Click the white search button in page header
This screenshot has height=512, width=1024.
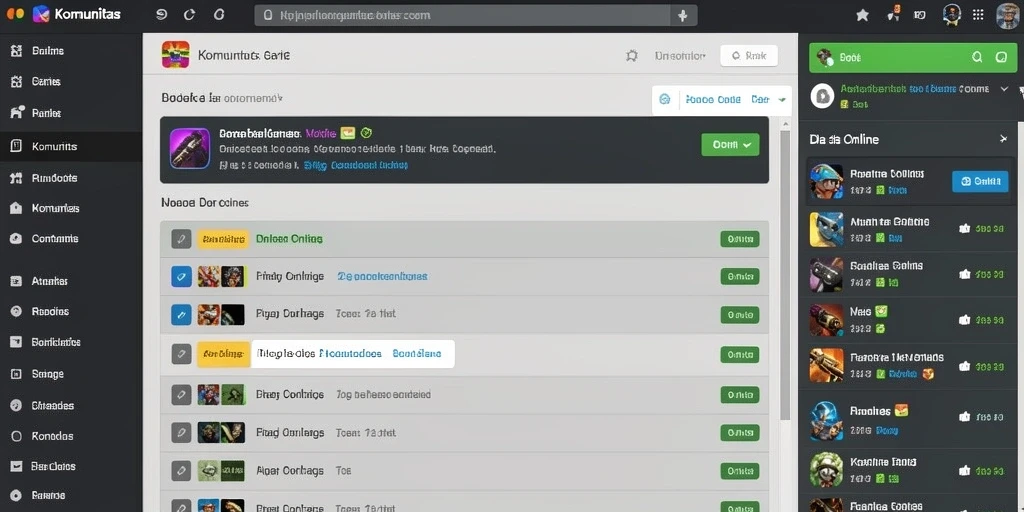tap(748, 56)
